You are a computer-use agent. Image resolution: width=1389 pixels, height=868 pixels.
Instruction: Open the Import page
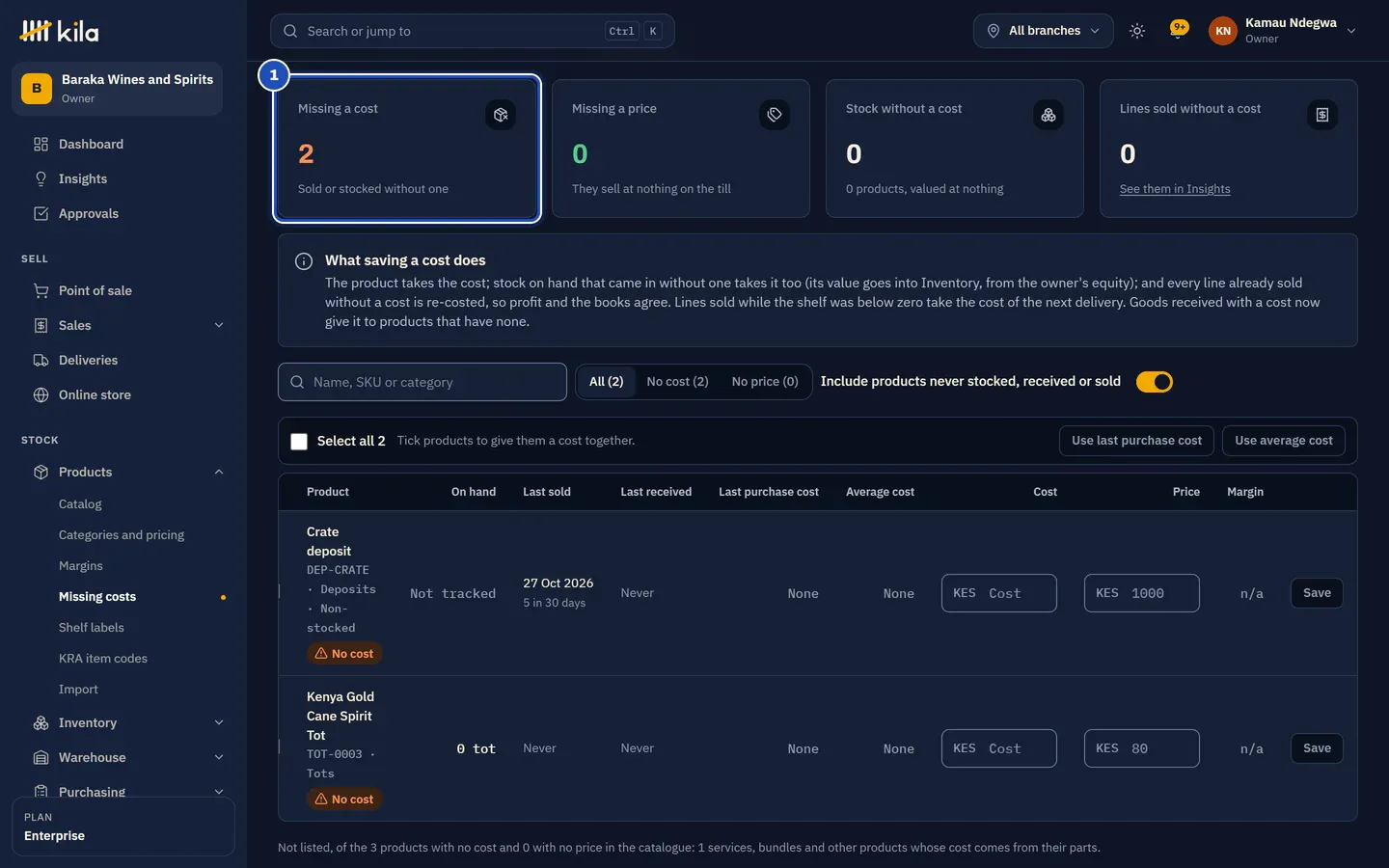tap(78, 690)
